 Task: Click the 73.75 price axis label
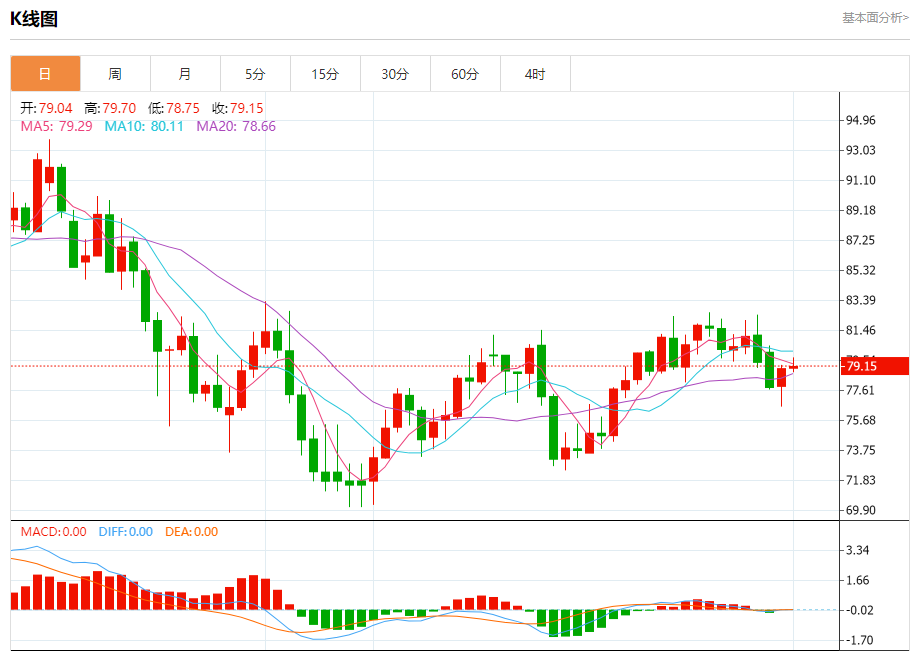[861, 450]
